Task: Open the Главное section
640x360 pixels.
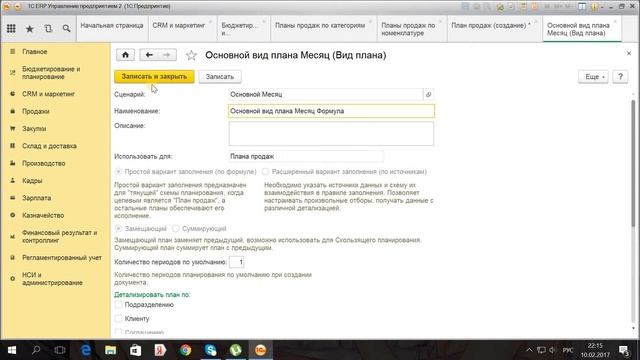Action: point(35,52)
